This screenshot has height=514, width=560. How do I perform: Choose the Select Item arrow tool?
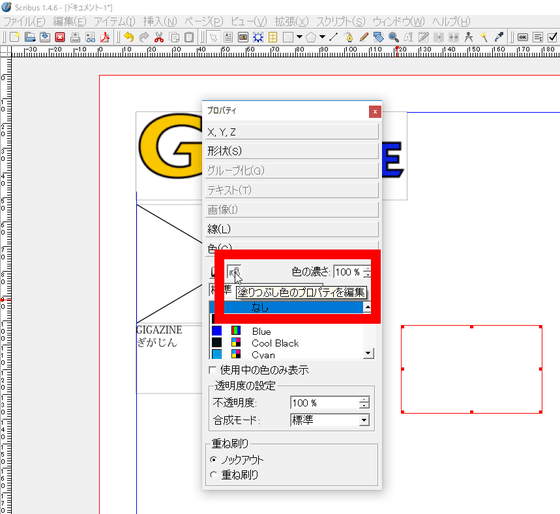click(x=213, y=37)
